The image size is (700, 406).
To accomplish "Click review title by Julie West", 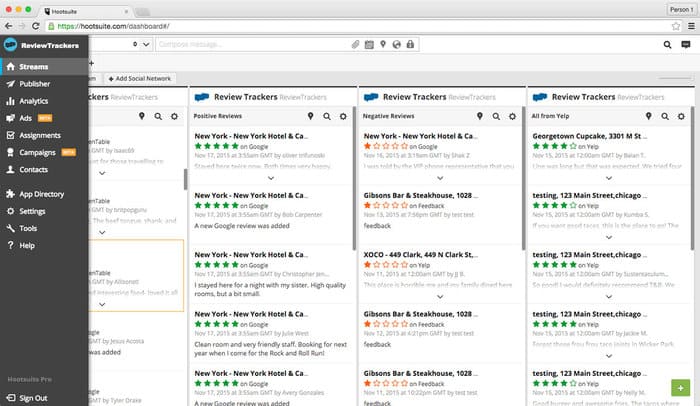I will tap(251, 314).
